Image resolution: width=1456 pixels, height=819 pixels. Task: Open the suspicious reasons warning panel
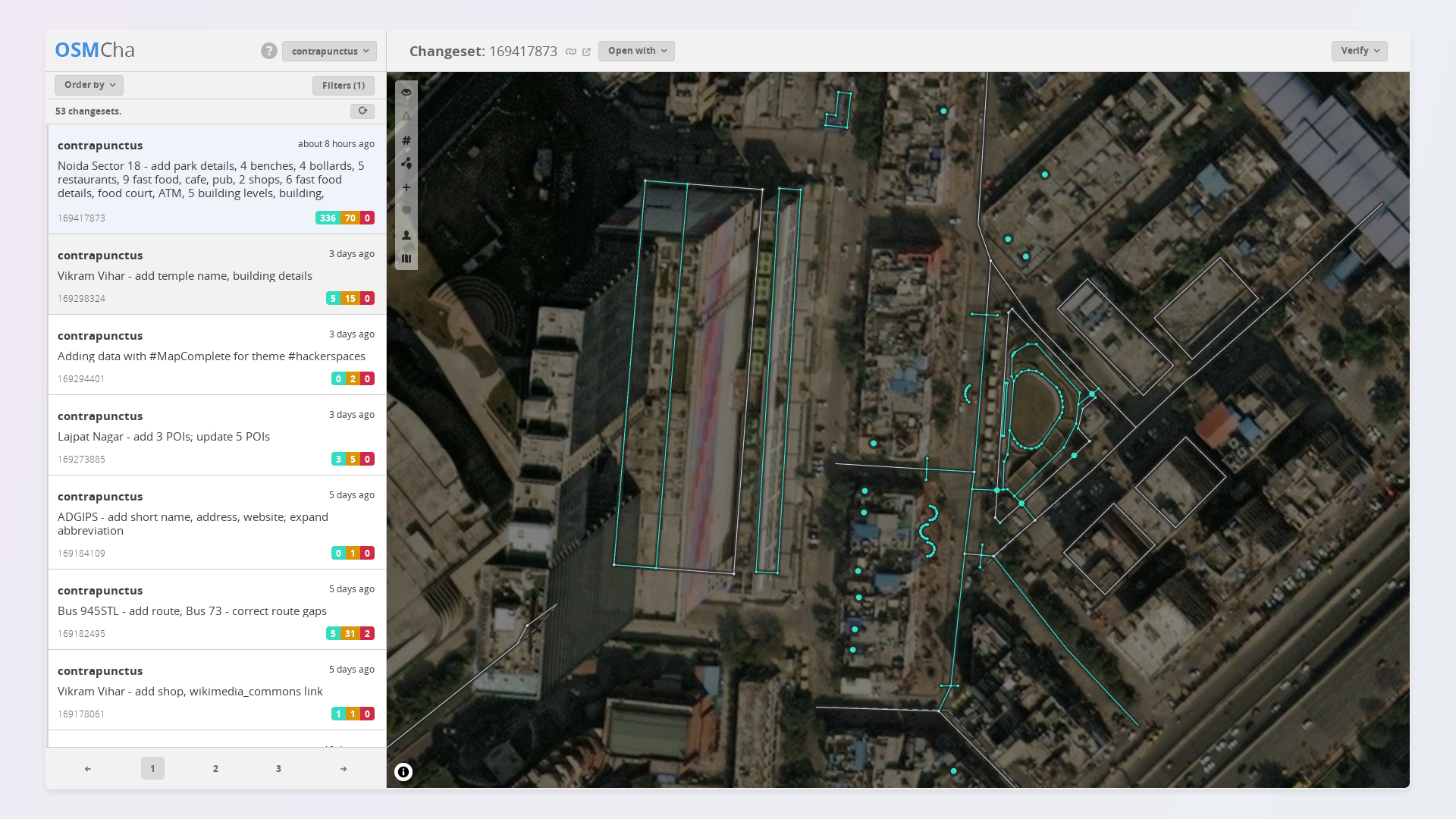point(406,117)
